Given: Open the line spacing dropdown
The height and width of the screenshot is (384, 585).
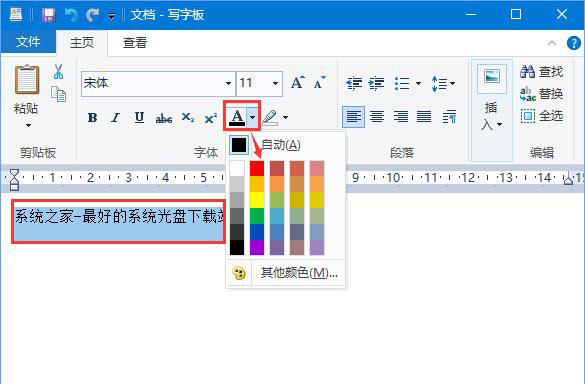Looking at the screenshot, I should [x=443, y=83].
